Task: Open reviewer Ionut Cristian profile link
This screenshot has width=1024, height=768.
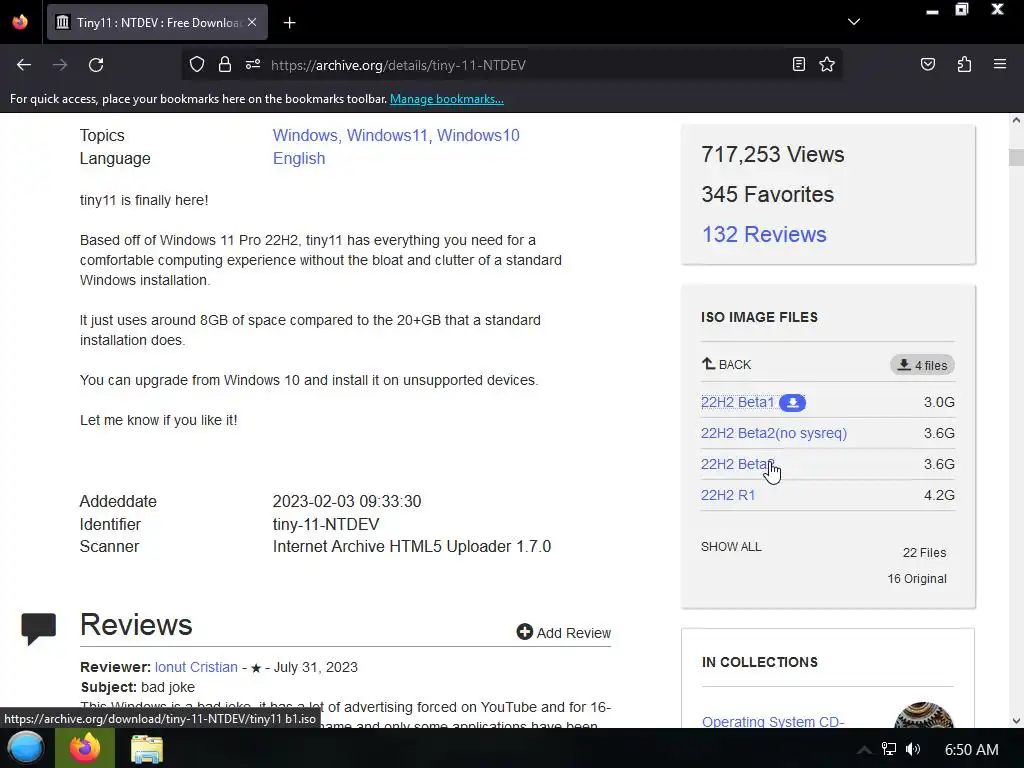Action: (x=196, y=667)
